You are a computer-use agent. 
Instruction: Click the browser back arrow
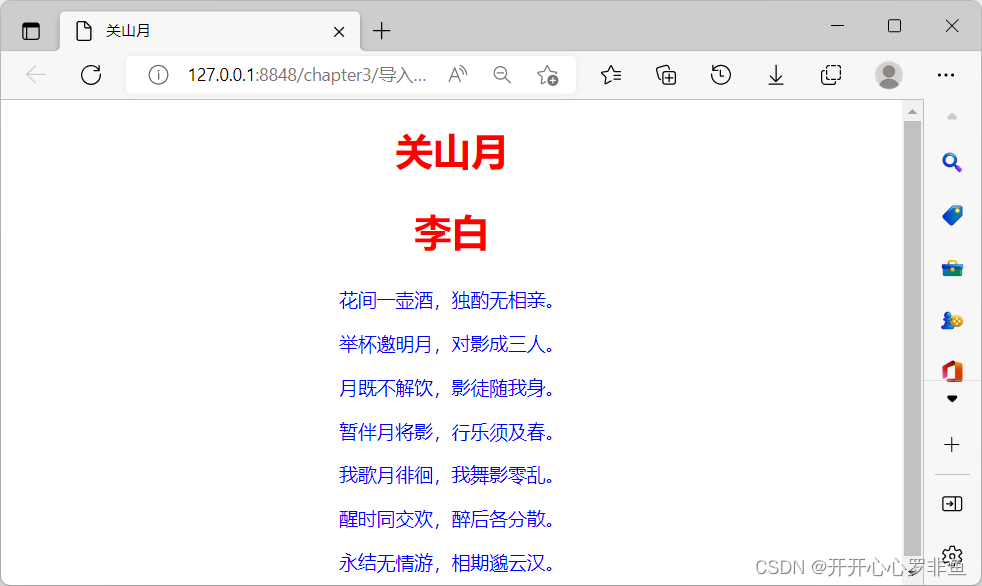pyautogui.click(x=36, y=75)
